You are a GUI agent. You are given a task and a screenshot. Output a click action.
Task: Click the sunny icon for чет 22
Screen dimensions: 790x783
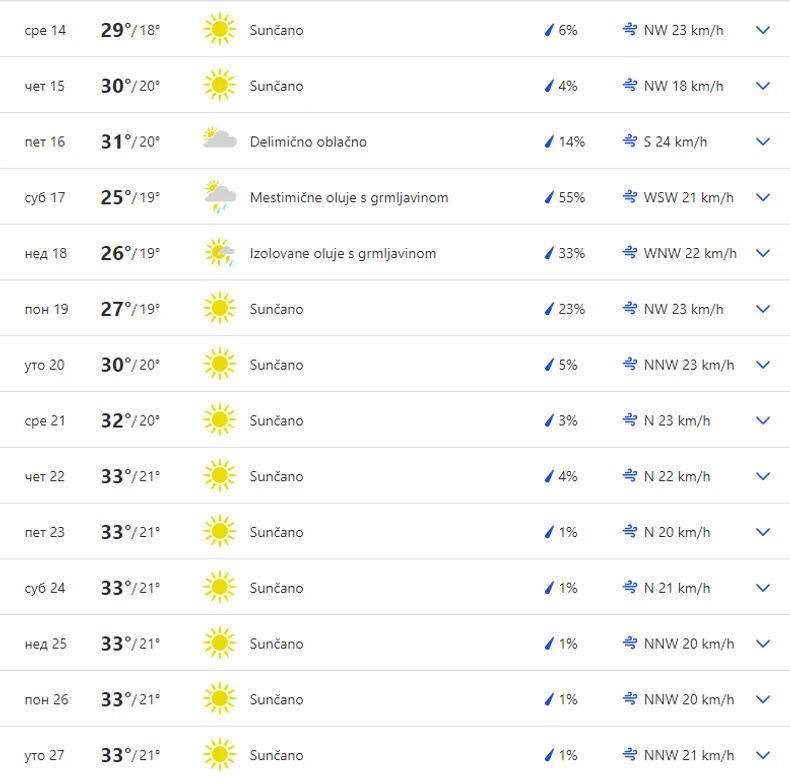pos(219,476)
